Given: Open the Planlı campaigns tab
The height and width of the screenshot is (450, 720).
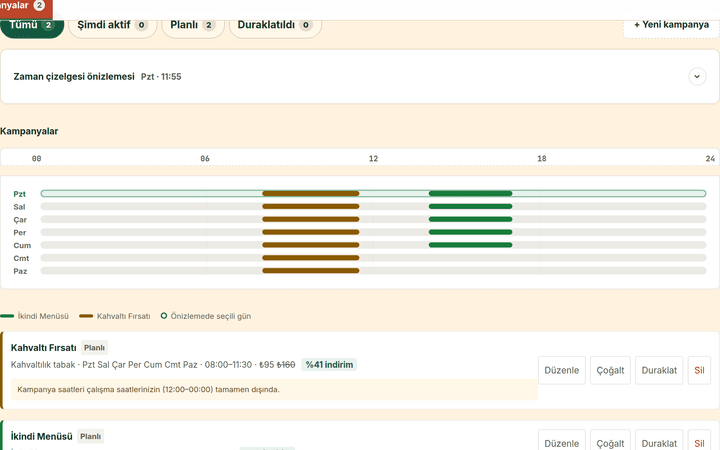Looking at the screenshot, I should (192, 26).
